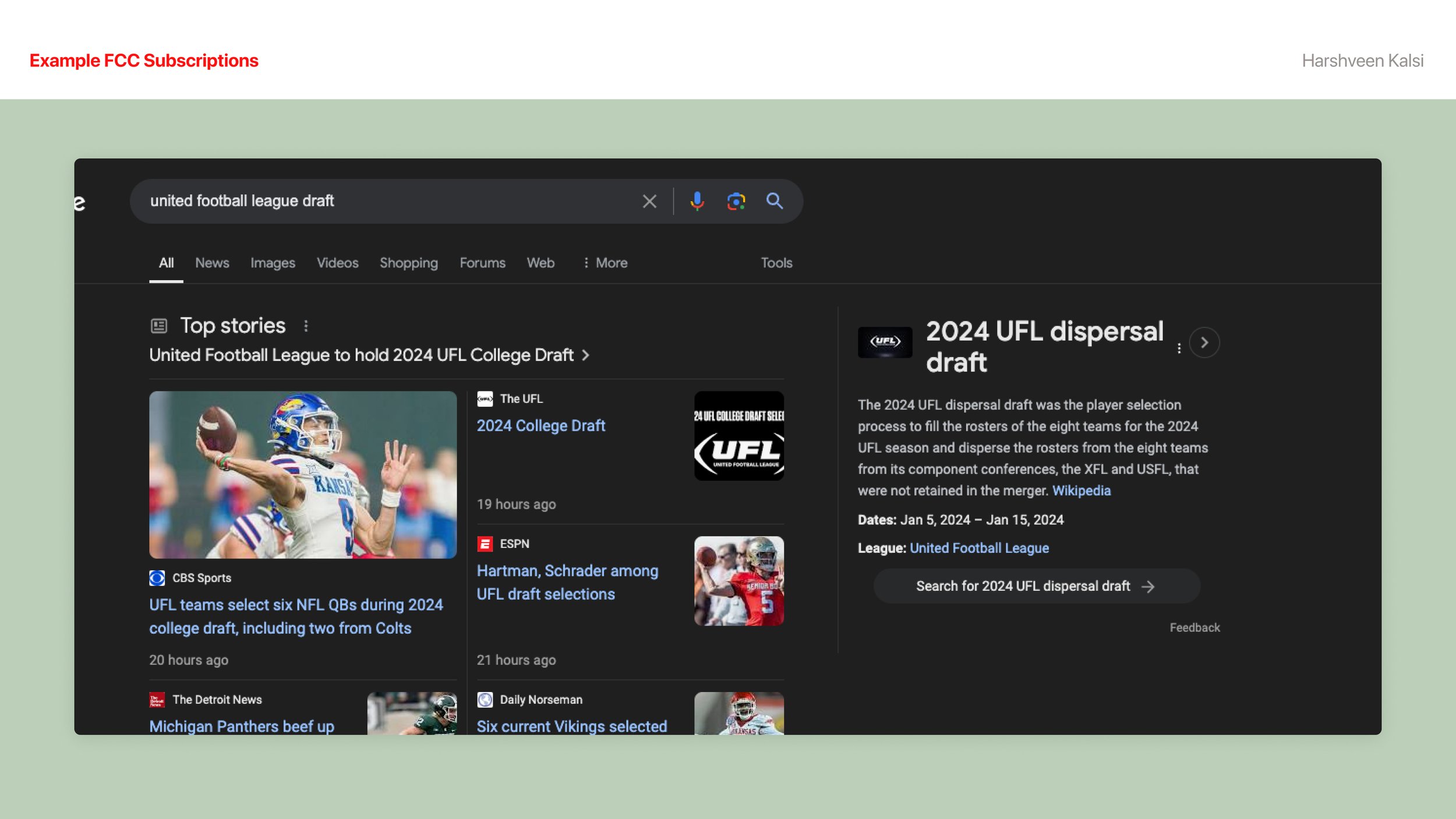Open knowledge panel three-dot menu
Image resolution: width=1456 pixels, height=819 pixels.
click(x=1179, y=348)
